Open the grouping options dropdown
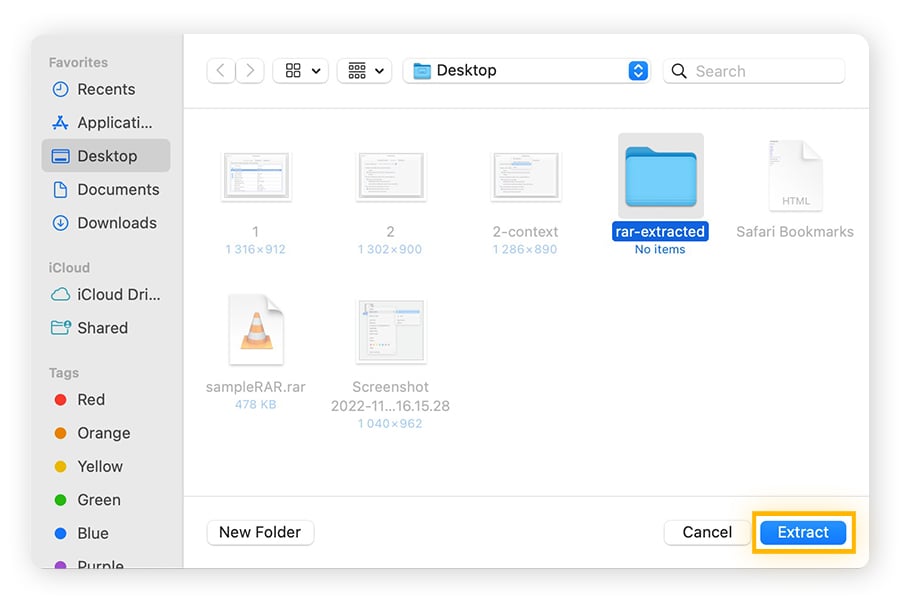900x602 pixels. tap(364, 70)
